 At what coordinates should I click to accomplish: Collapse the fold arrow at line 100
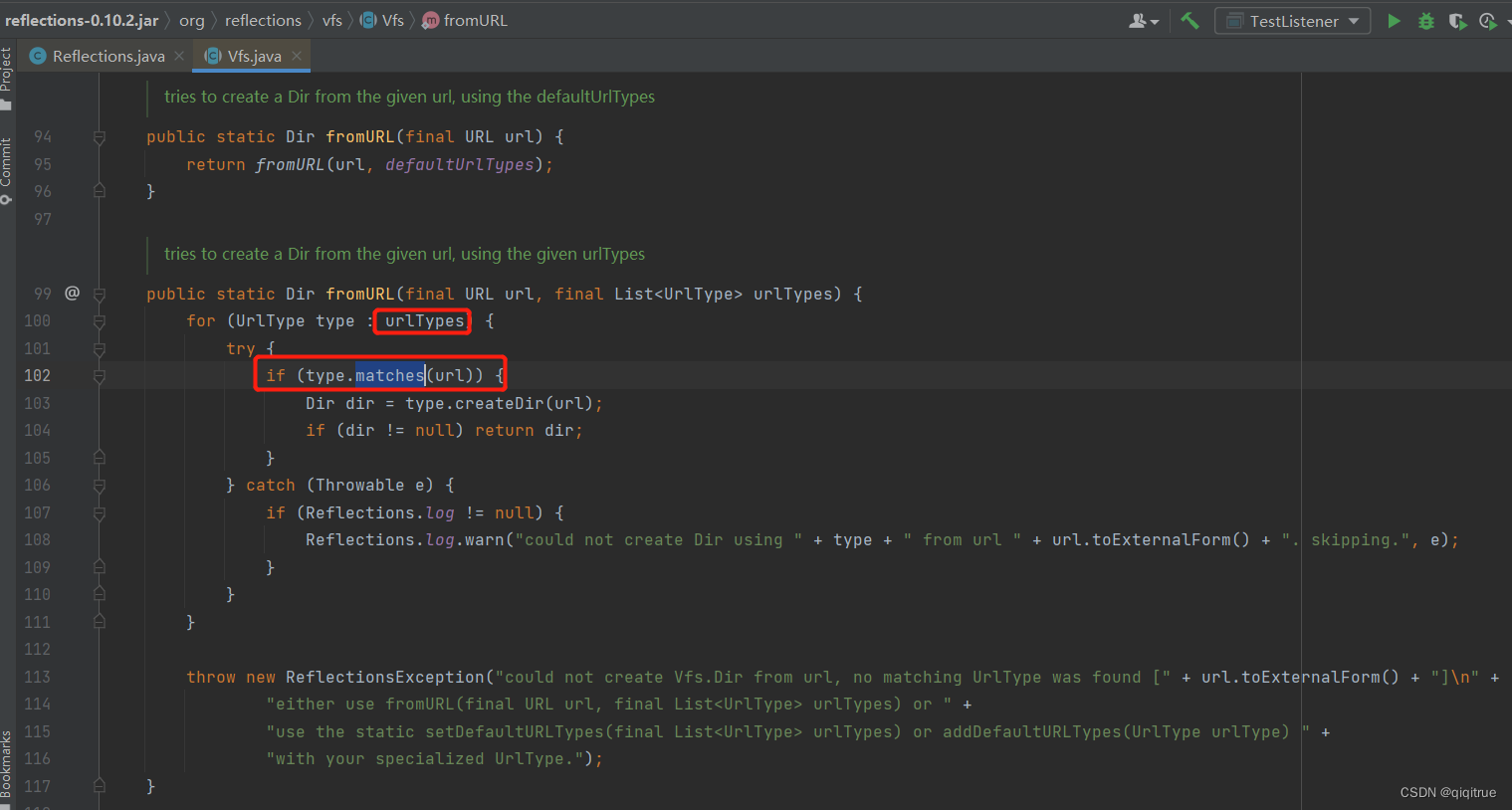(99, 320)
